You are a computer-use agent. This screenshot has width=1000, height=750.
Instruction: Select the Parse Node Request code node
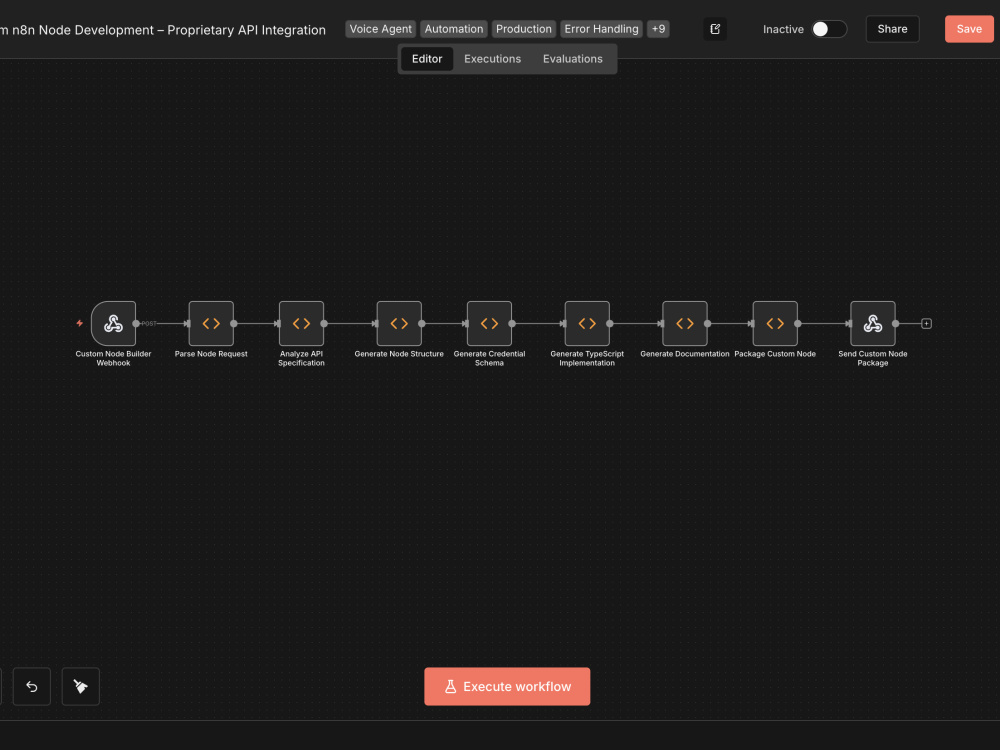[x=211, y=323]
